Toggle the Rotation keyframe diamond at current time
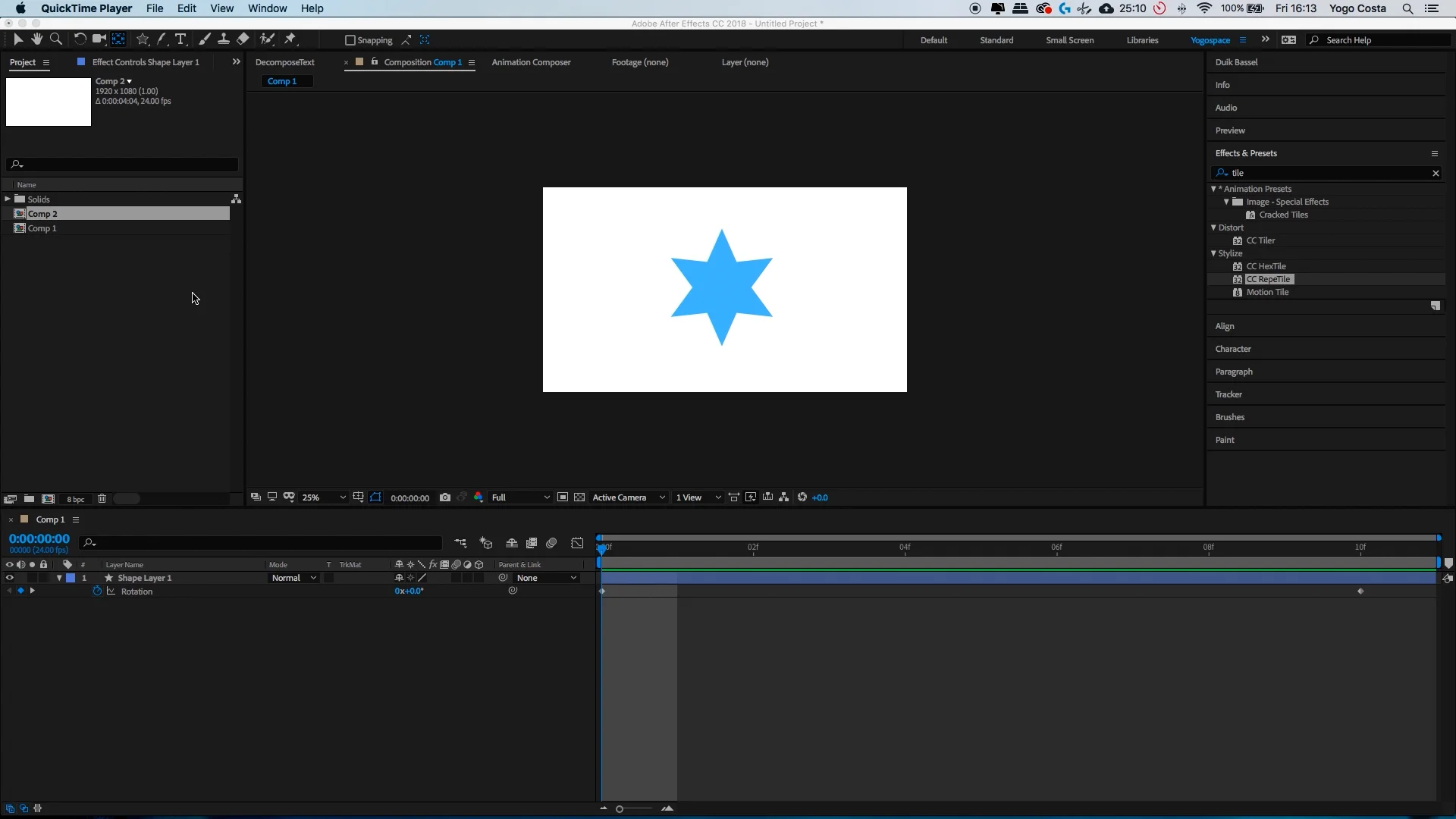 (x=20, y=591)
